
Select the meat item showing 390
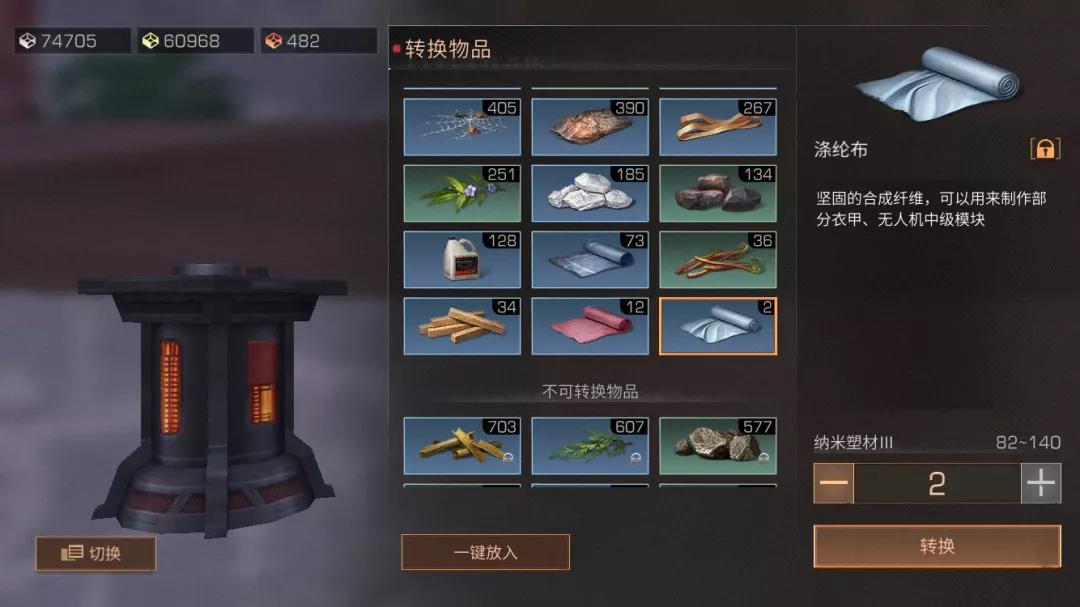pos(590,127)
